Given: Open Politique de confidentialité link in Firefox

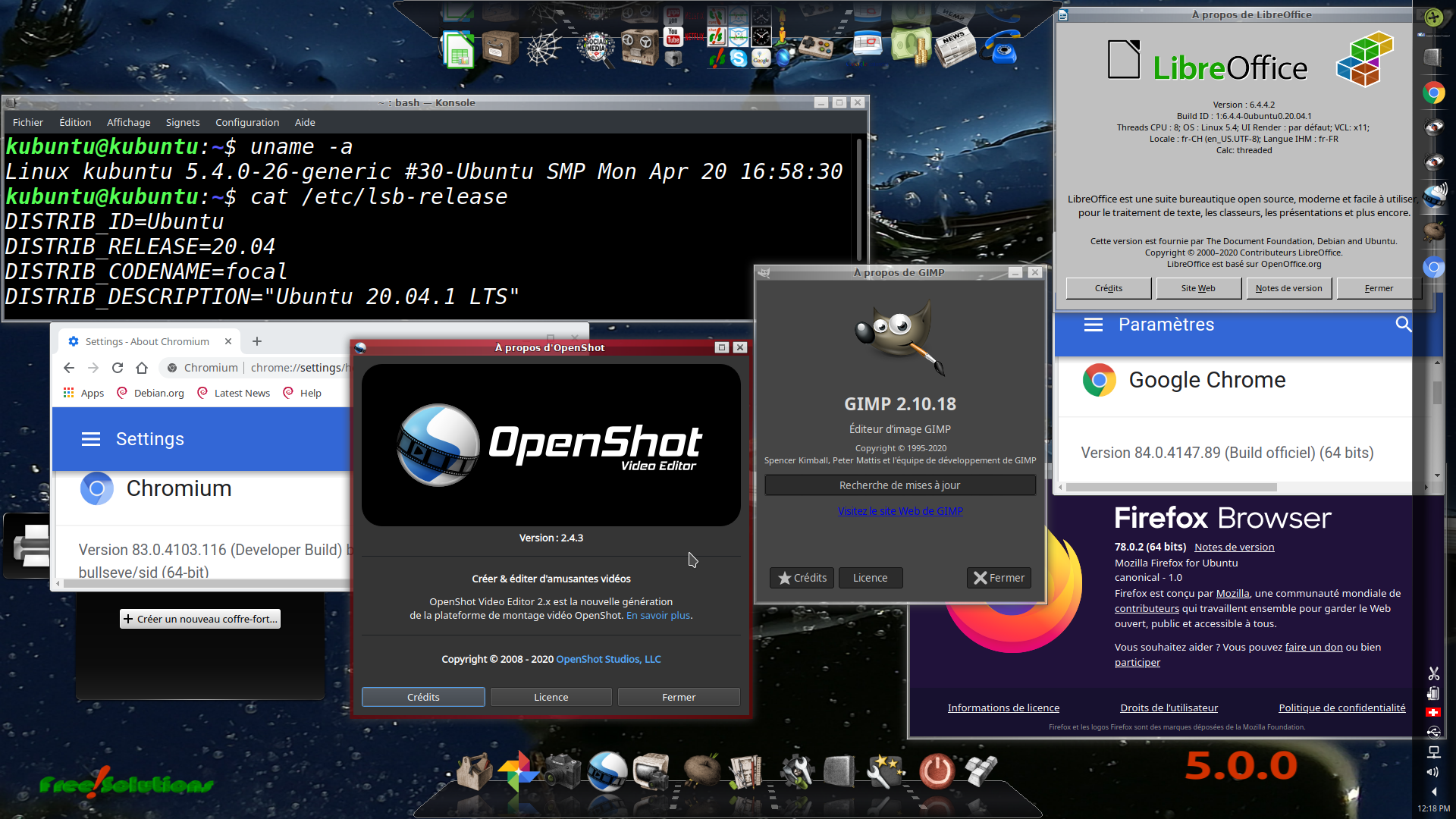Looking at the screenshot, I should coord(1341,708).
